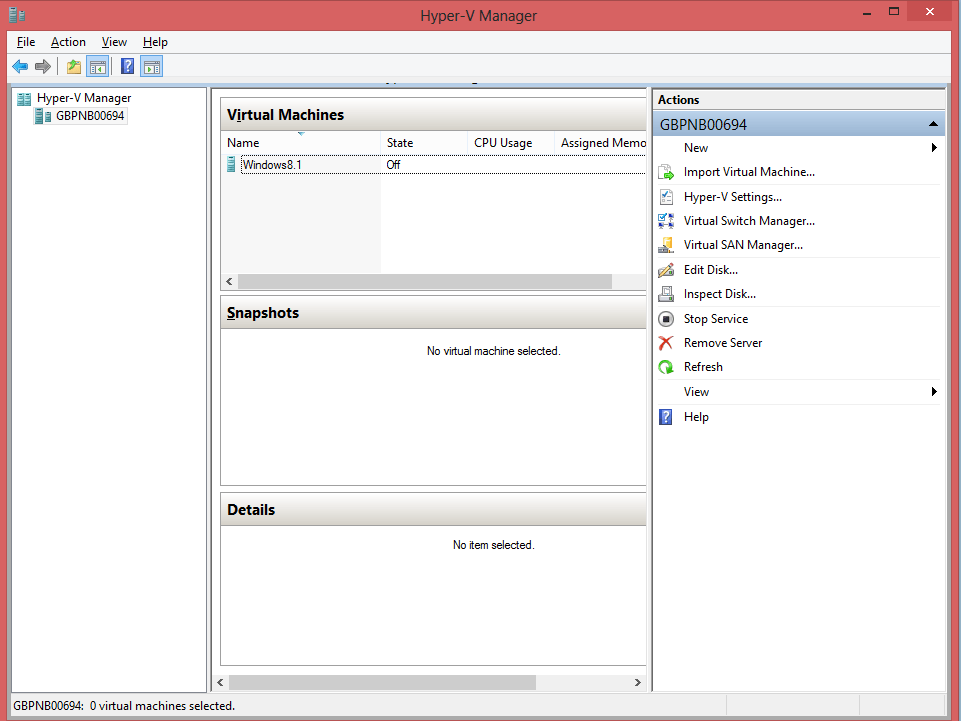The height and width of the screenshot is (721, 961).
Task: Minimize the Hyper-V Manager window
Action: tap(867, 12)
